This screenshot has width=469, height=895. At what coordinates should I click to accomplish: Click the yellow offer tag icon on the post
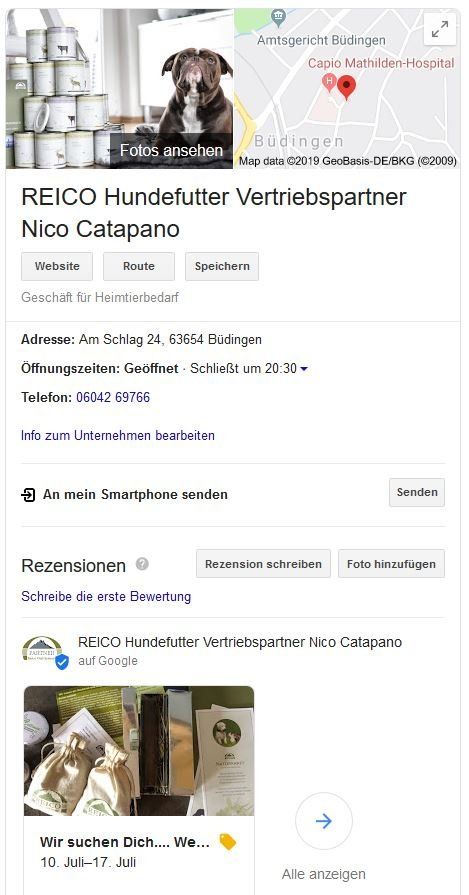pyautogui.click(x=228, y=842)
